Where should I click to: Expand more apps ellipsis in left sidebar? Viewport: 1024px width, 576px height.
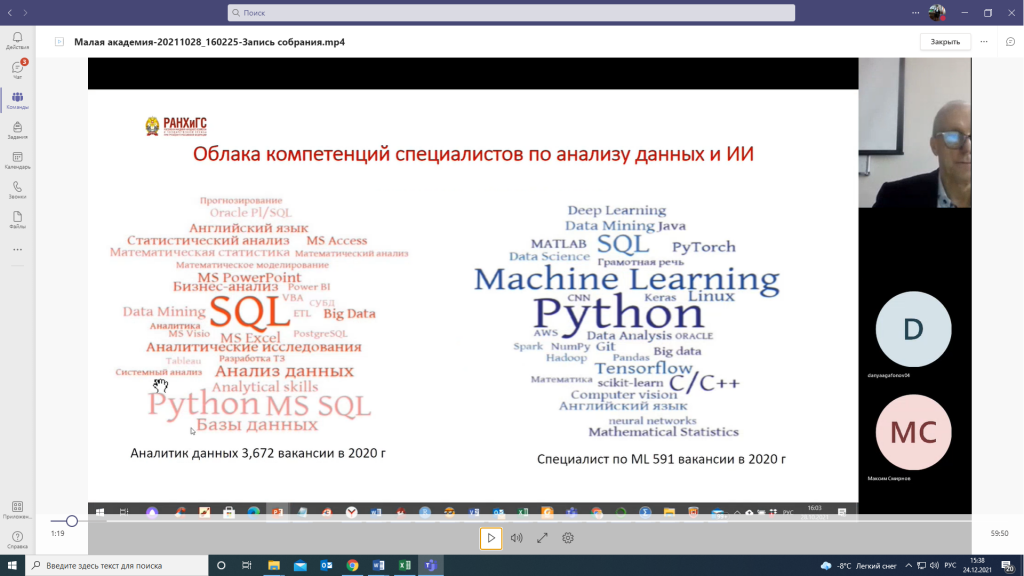pyautogui.click(x=17, y=249)
